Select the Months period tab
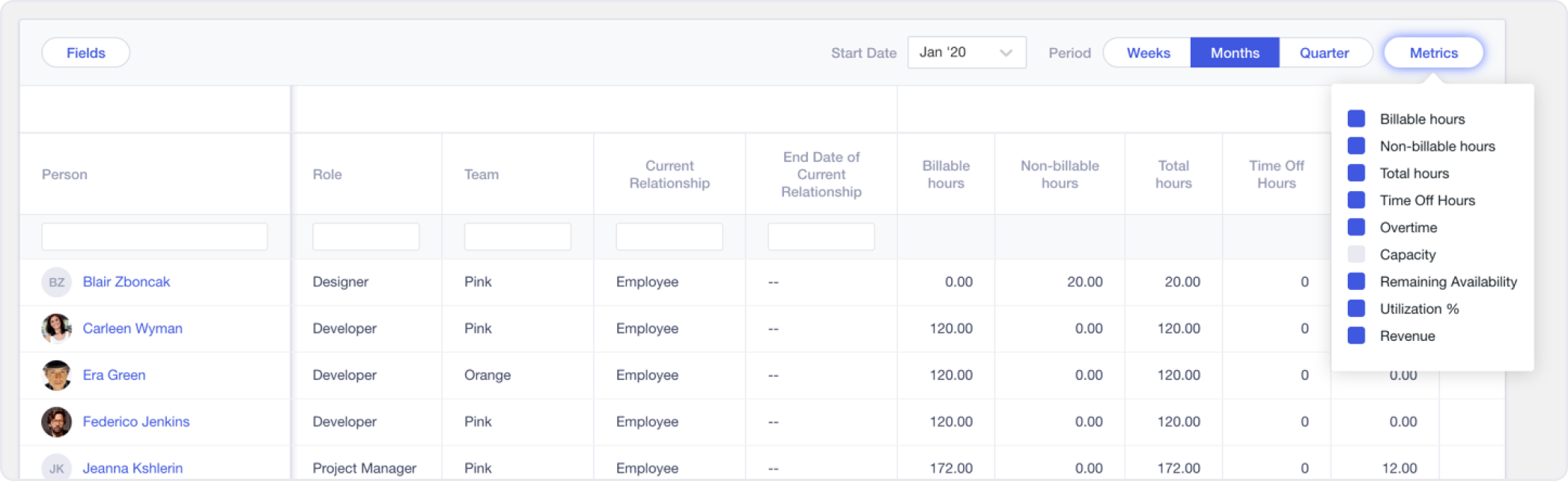The width and height of the screenshot is (1568, 481). [x=1235, y=53]
